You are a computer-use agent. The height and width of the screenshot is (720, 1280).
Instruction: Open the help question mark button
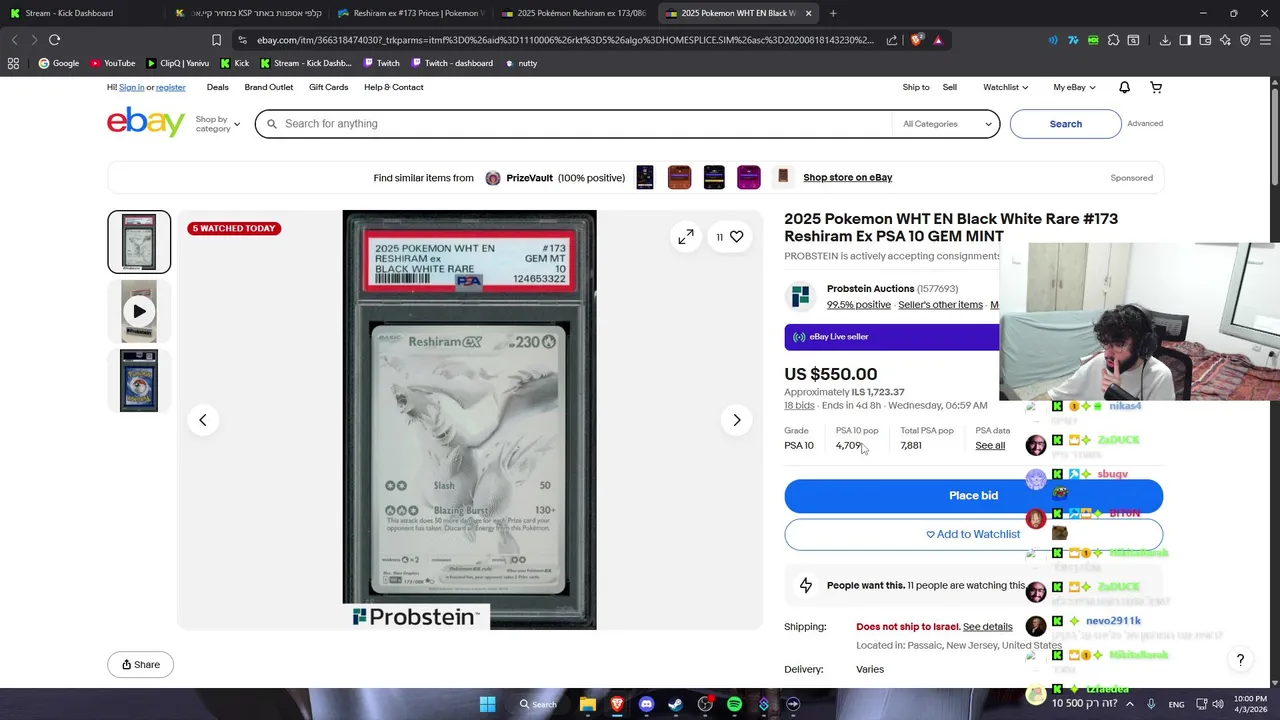click(1240, 660)
